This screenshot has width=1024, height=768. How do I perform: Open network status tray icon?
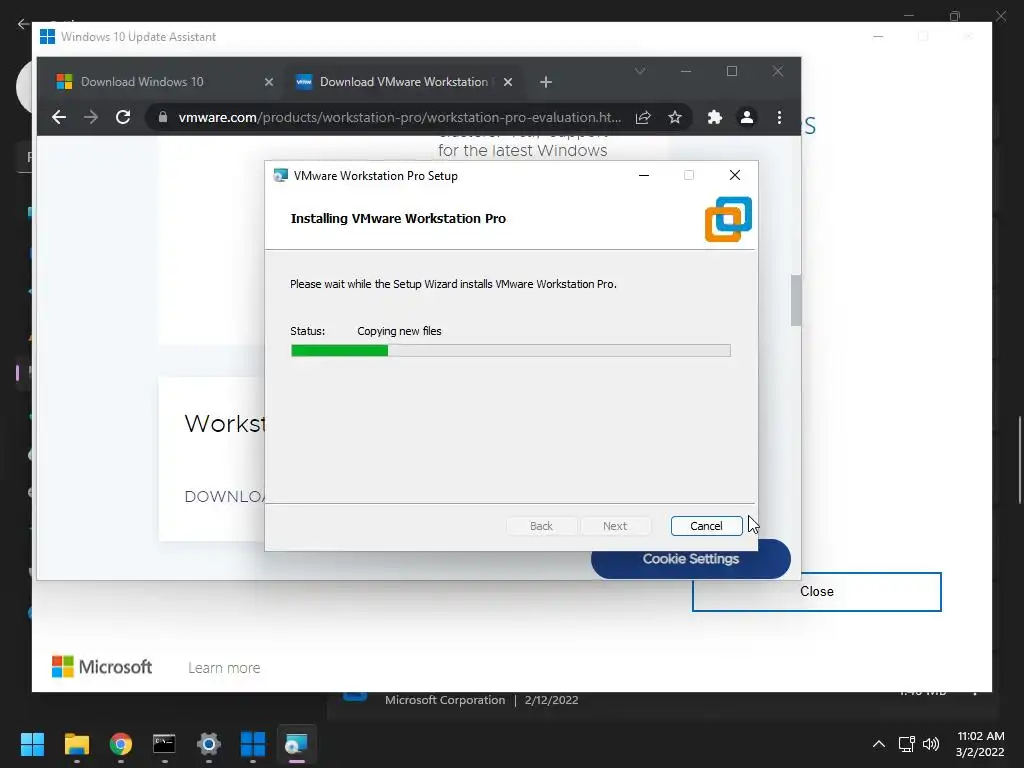[x=906, y=744]
